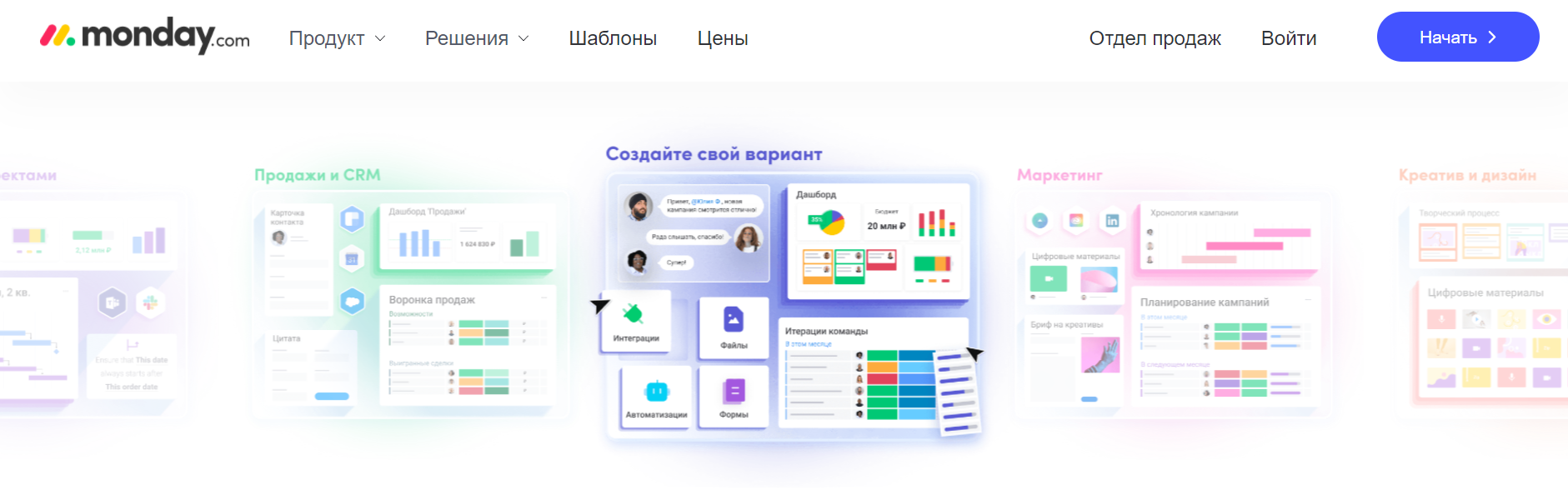Click the Хронология кампании timeline widget
Screen dimensions: 1568x495
pyautogui.click(x=1231, y=237)
